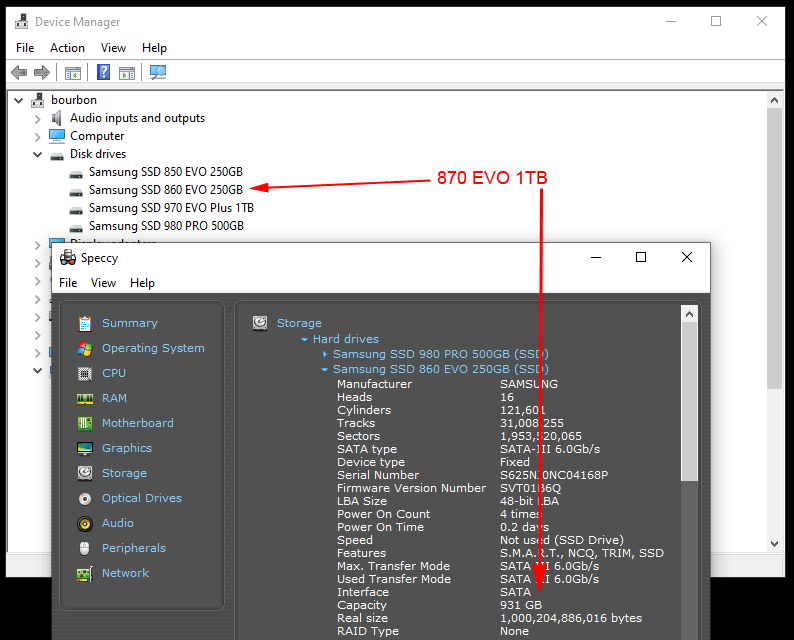This screenshot has width=794, height=640.
Task: Maximize the Speccy window
Action: tap(641, 257)
